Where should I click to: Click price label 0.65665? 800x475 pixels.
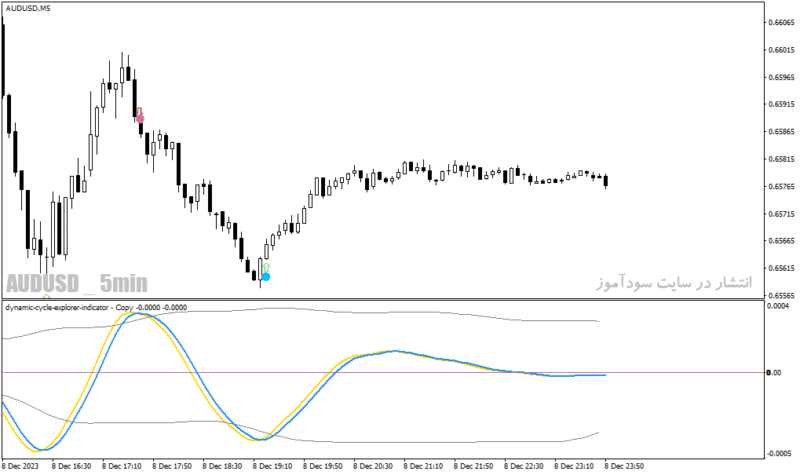click(781, 241)
